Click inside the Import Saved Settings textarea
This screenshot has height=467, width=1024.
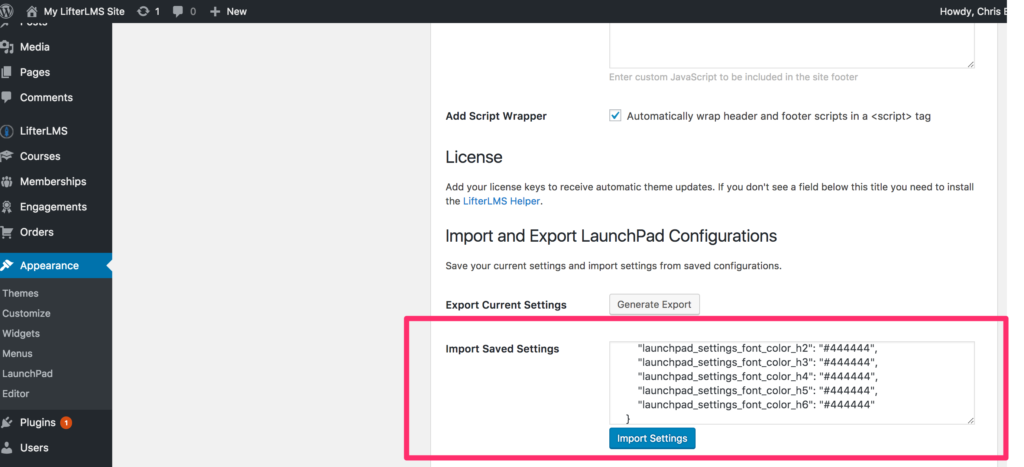point(792,383)
